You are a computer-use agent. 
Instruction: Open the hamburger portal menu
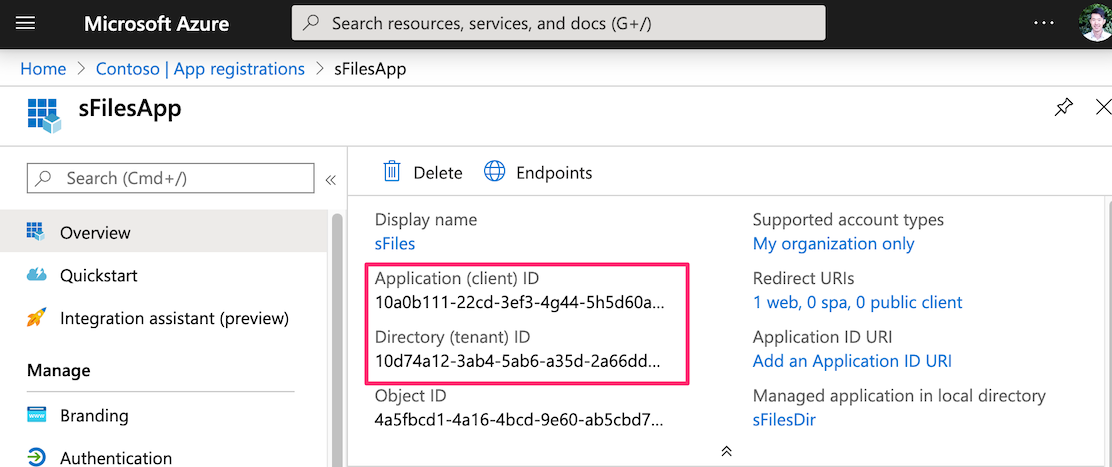point(26,23)
